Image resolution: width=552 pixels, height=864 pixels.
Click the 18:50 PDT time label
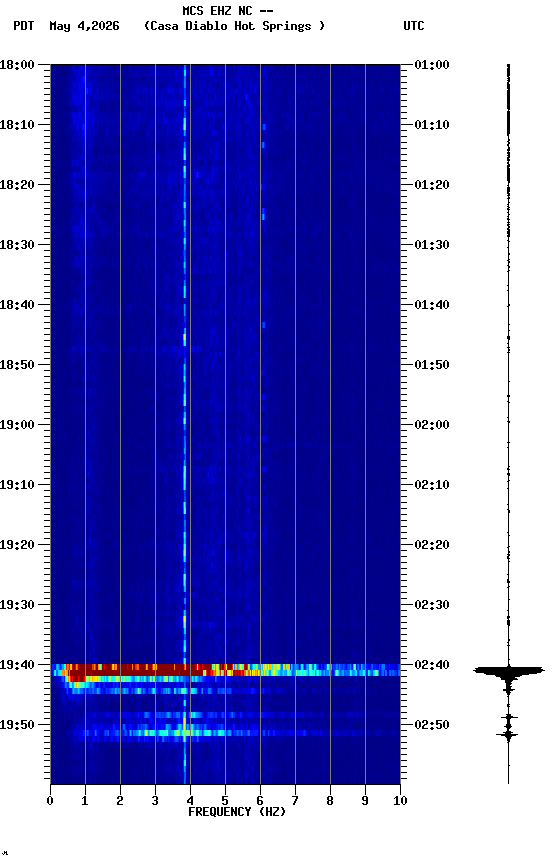17,365
